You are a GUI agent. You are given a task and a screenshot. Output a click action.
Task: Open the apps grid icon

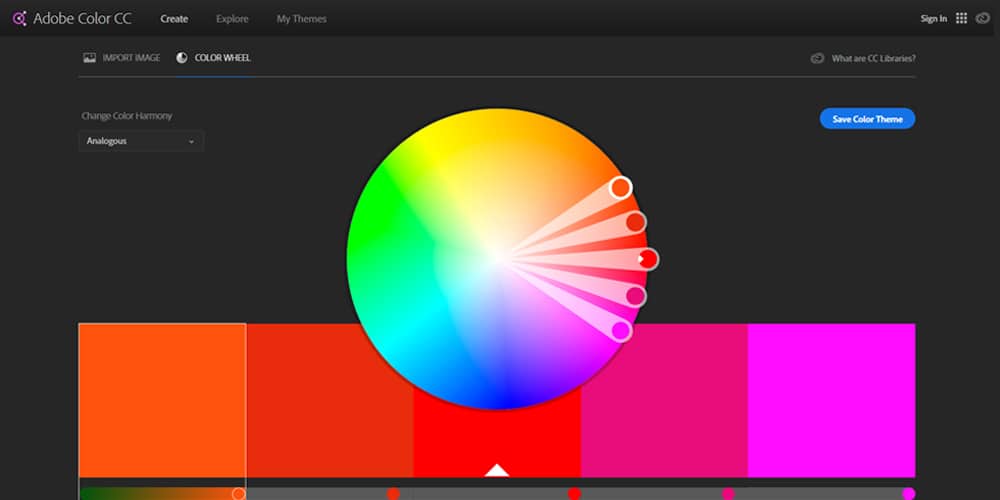pos(961,18)
